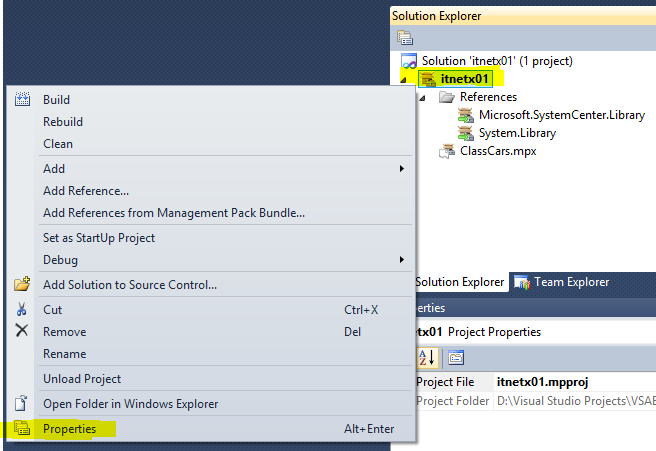
Task: Click the Solution Explorer toolbar properties icon
Action: coord(404,38)
